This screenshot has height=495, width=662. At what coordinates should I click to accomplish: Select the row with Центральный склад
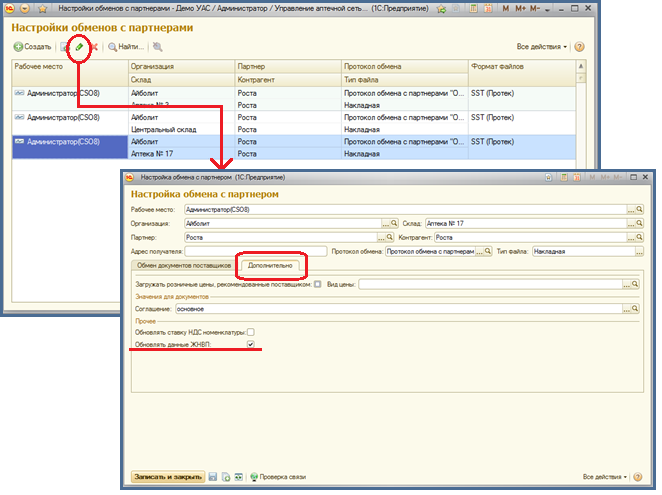[294, 123]
